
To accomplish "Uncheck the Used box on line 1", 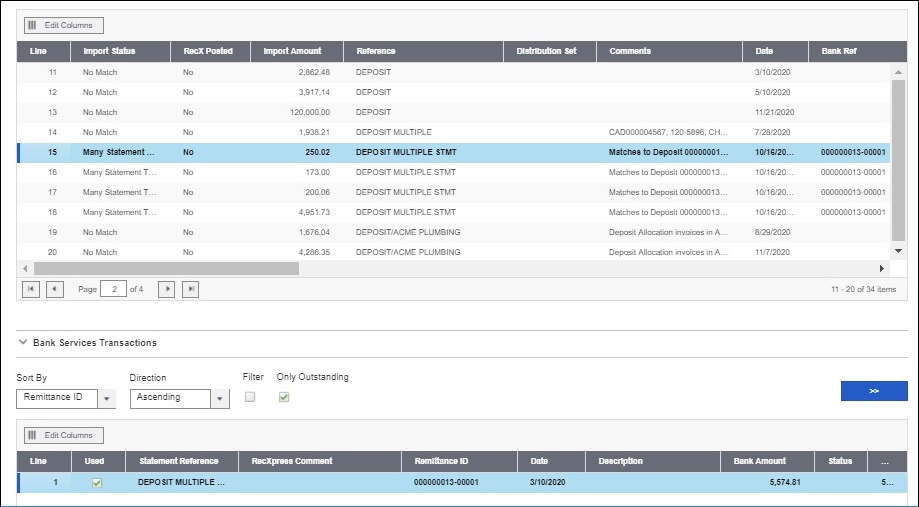I will (x=97, y=483).
